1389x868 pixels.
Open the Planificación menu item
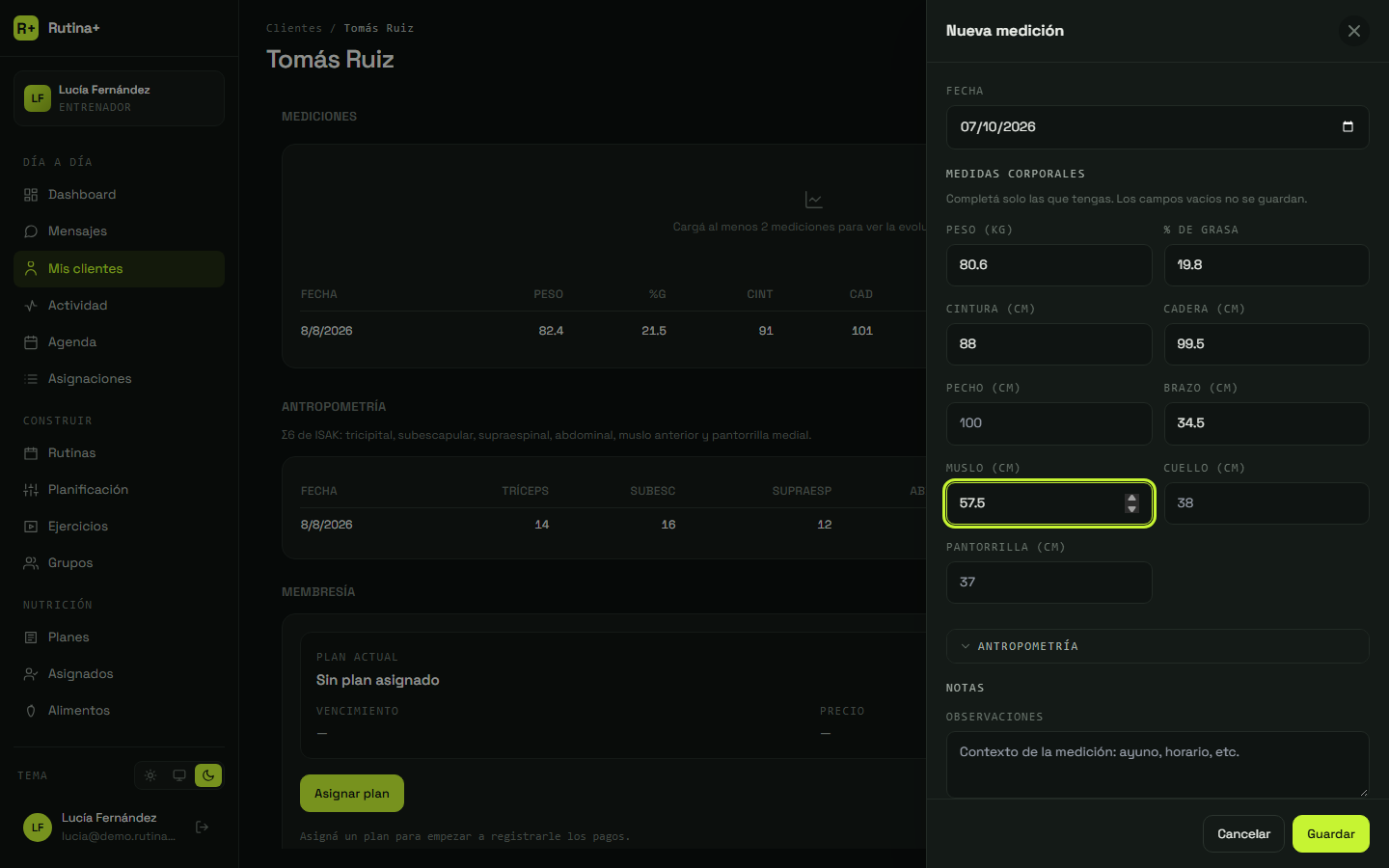pyautogui.click(x=120, y=490)
